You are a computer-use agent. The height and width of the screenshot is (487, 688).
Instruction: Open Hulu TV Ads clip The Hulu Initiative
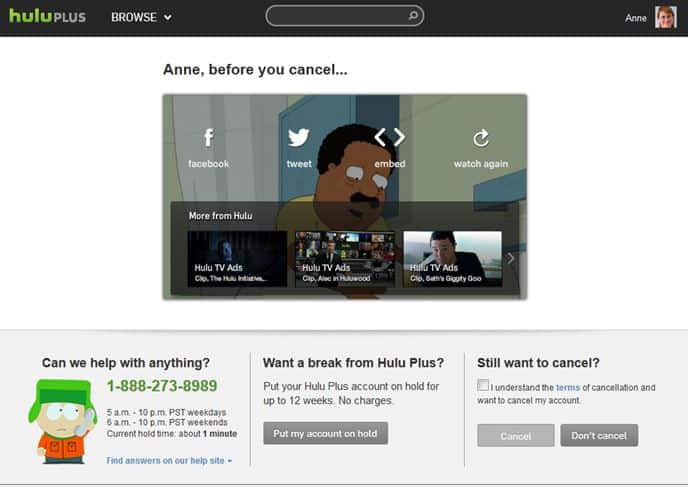click(237, 259)
